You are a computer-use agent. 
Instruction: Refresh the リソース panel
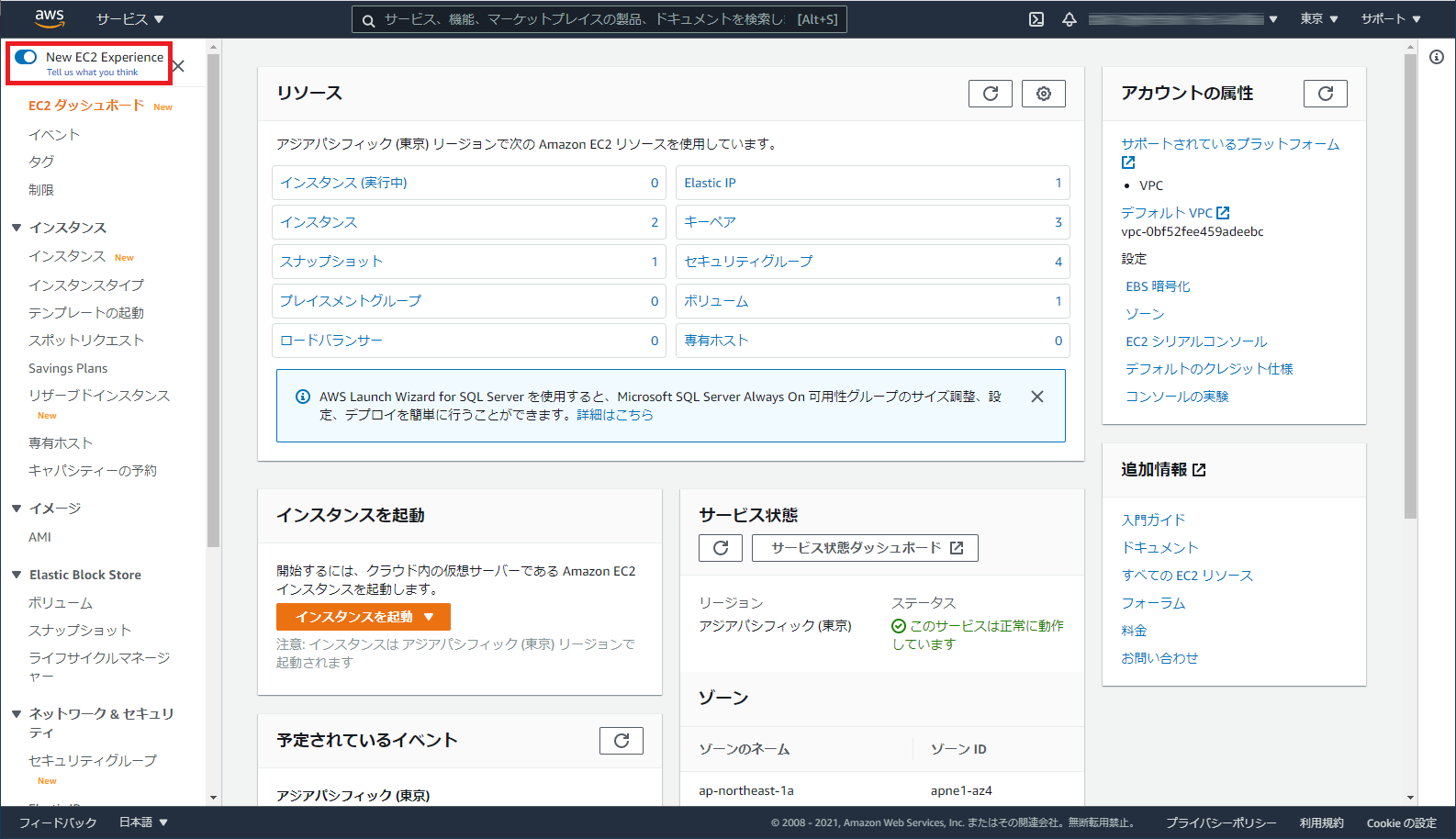point(991,94)
